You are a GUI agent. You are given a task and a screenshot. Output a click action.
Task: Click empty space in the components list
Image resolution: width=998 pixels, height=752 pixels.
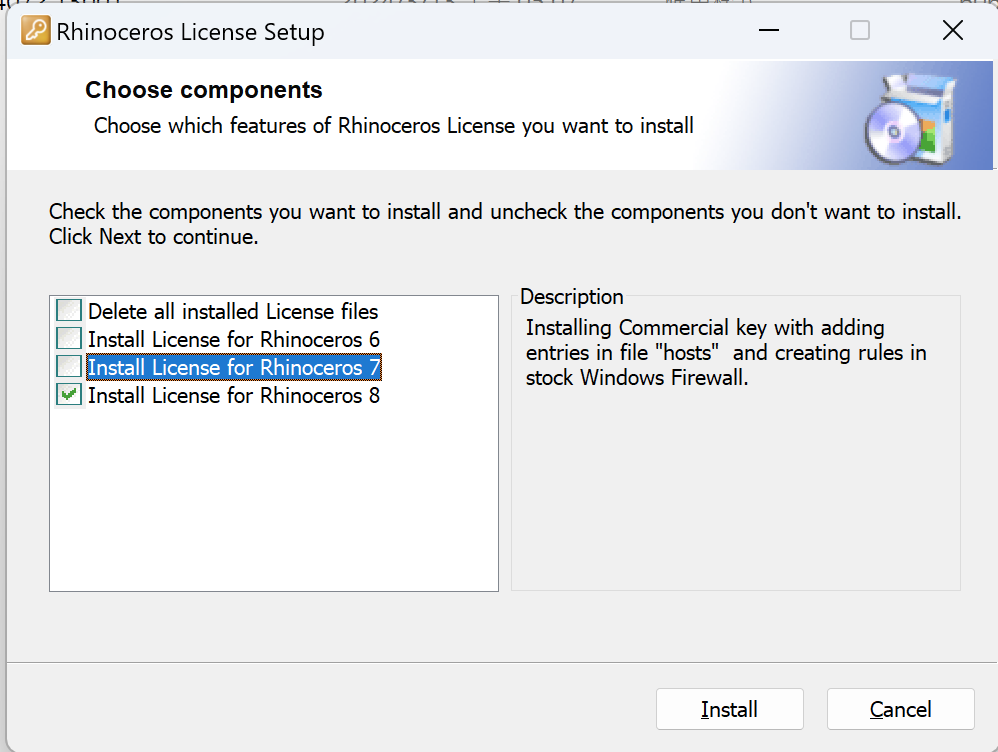coord(273,500)
